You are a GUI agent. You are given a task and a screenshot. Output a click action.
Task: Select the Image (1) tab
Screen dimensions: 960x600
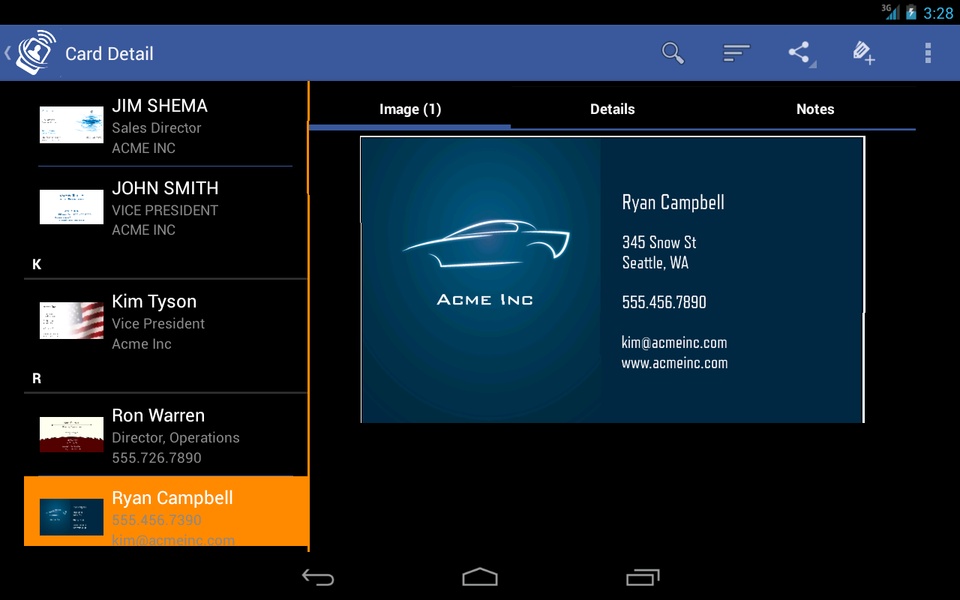tap(410, 109)
